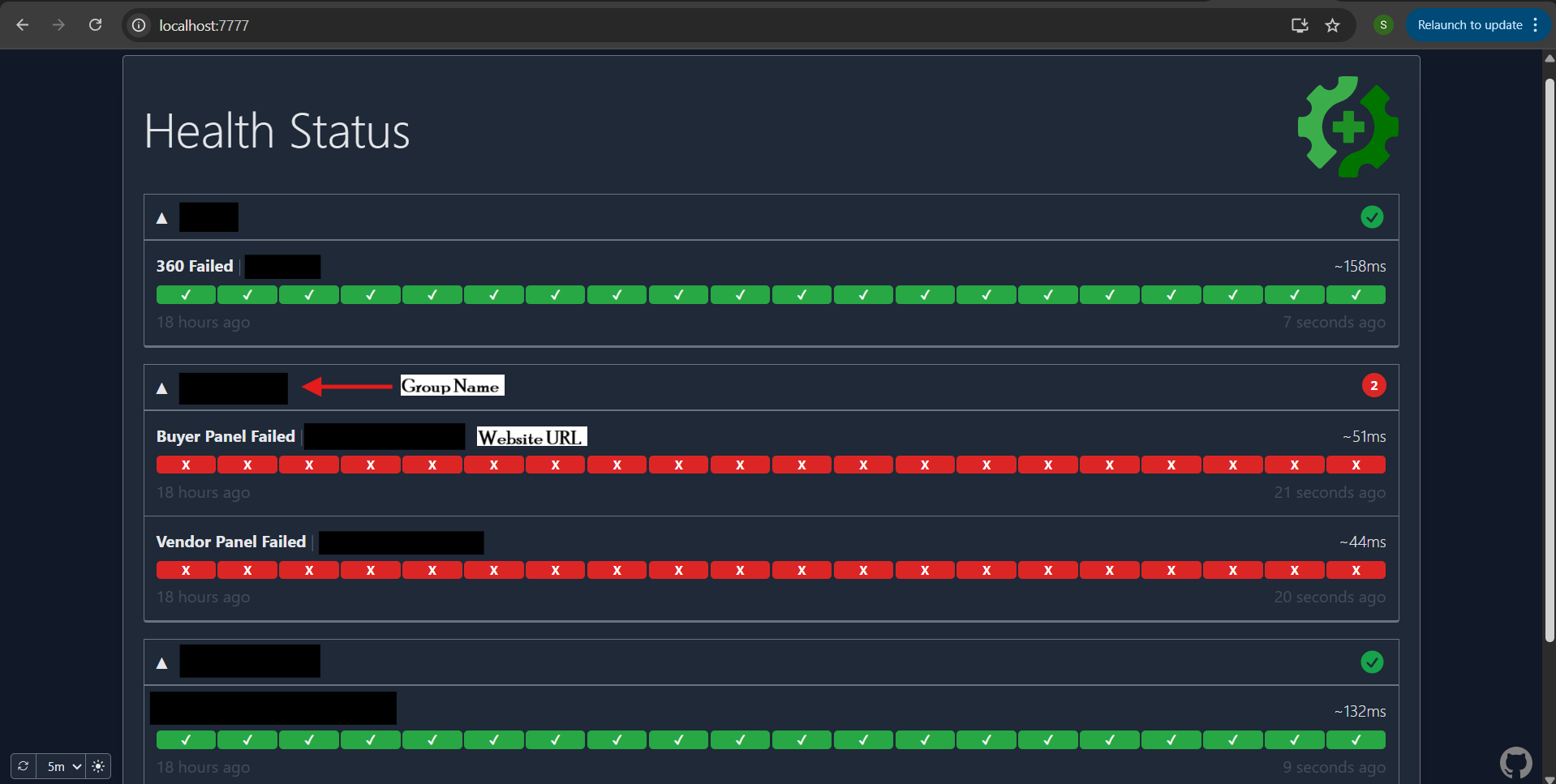
Task: Click first green check in ~132ms row
Action: coord(186,739)
